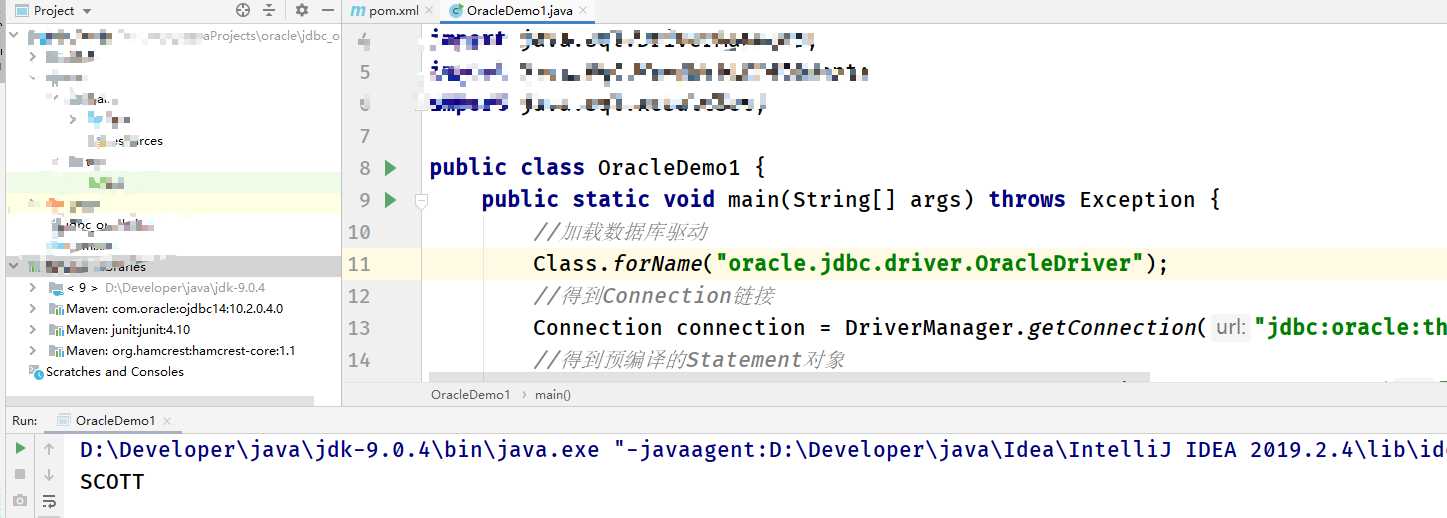Click the comment //得到Connection链接 on line 12
Image resolution: width=1447 pixels, height=518 pixels.
pyautogui.click(x=654, y=296)
